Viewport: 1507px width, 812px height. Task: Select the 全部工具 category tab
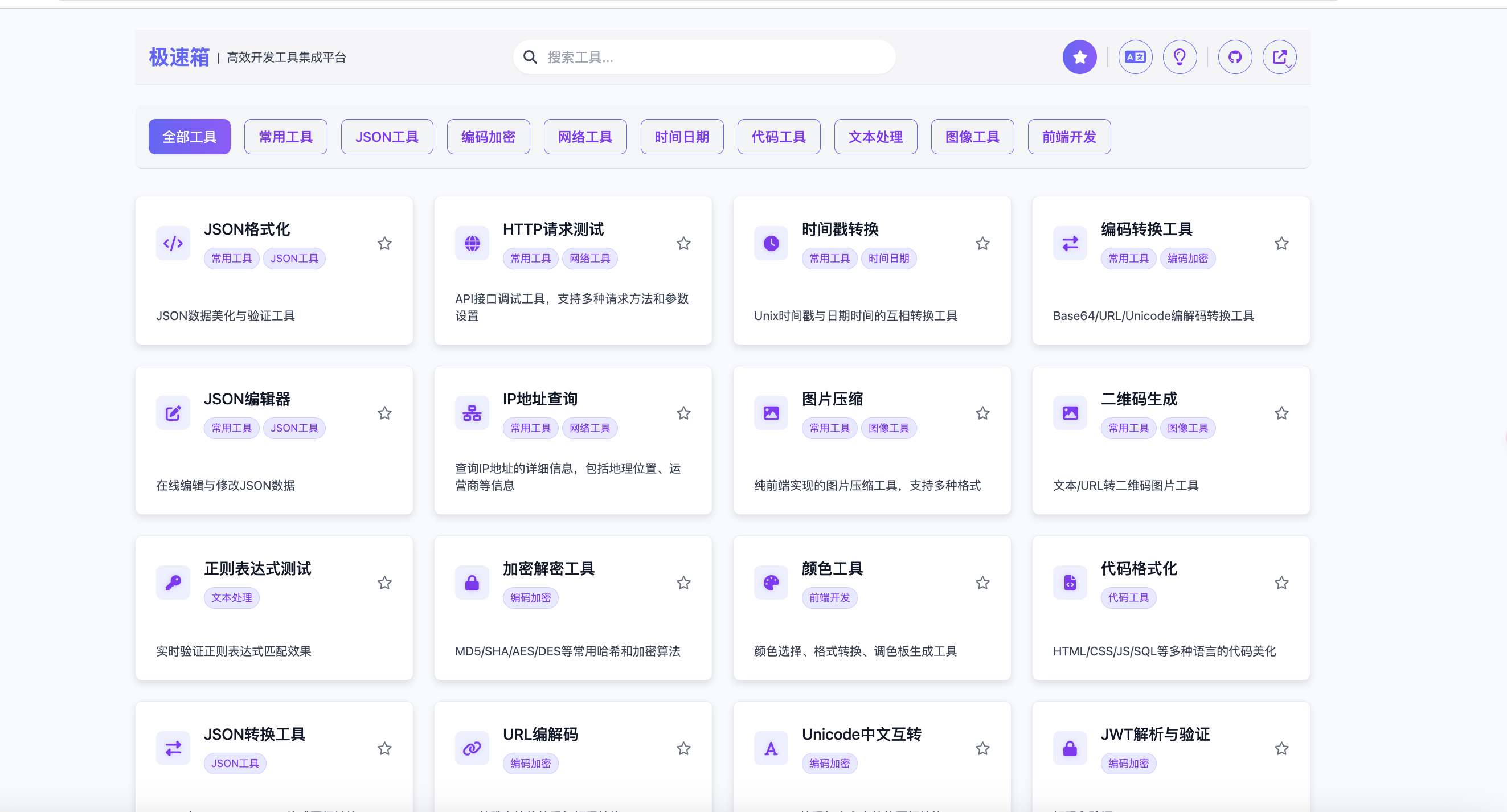coord(190,137)
